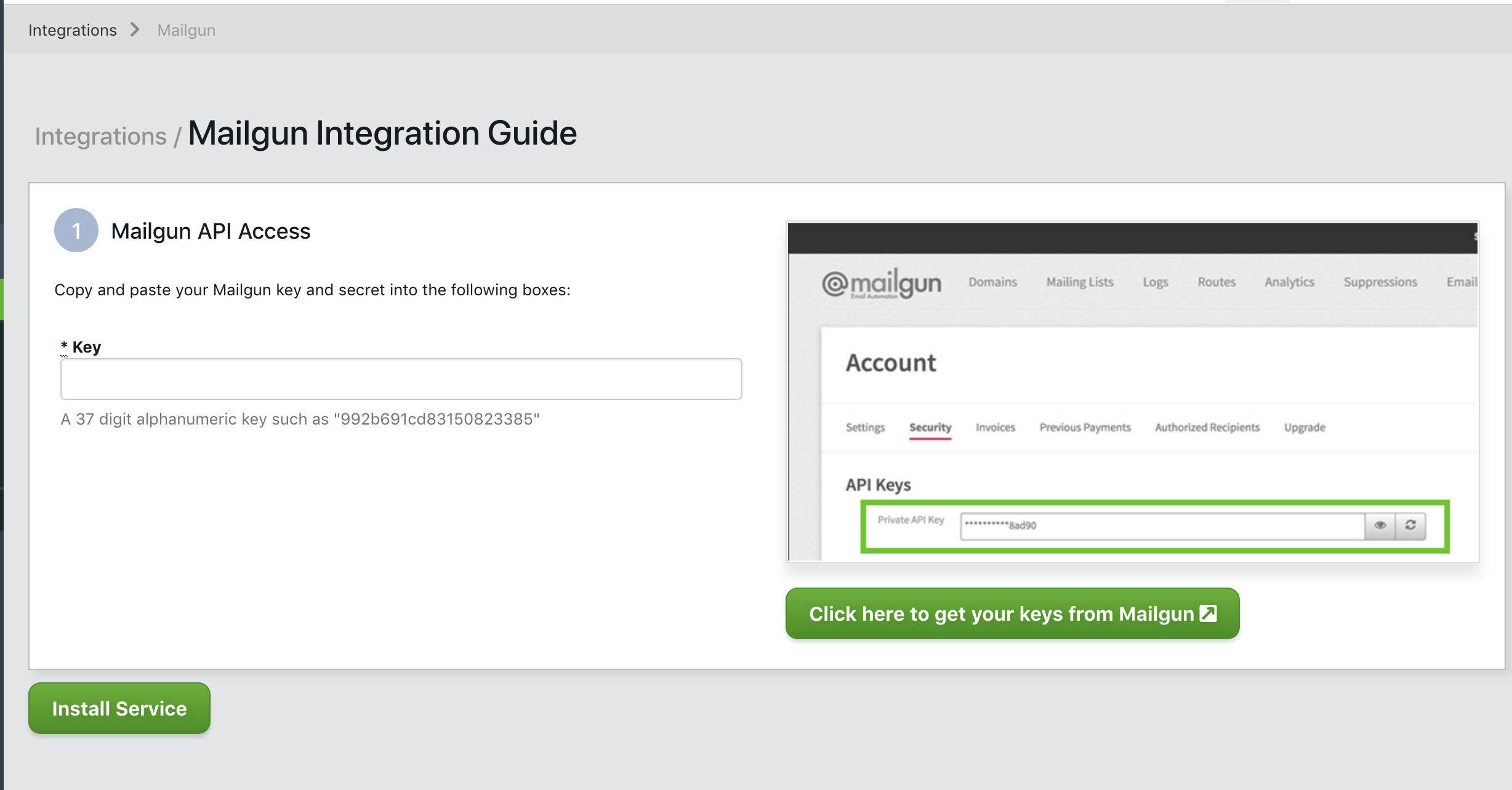Open the Integrations link beside the page title
The height and width of the screenshot is (790, 1512).
(100, 136)
